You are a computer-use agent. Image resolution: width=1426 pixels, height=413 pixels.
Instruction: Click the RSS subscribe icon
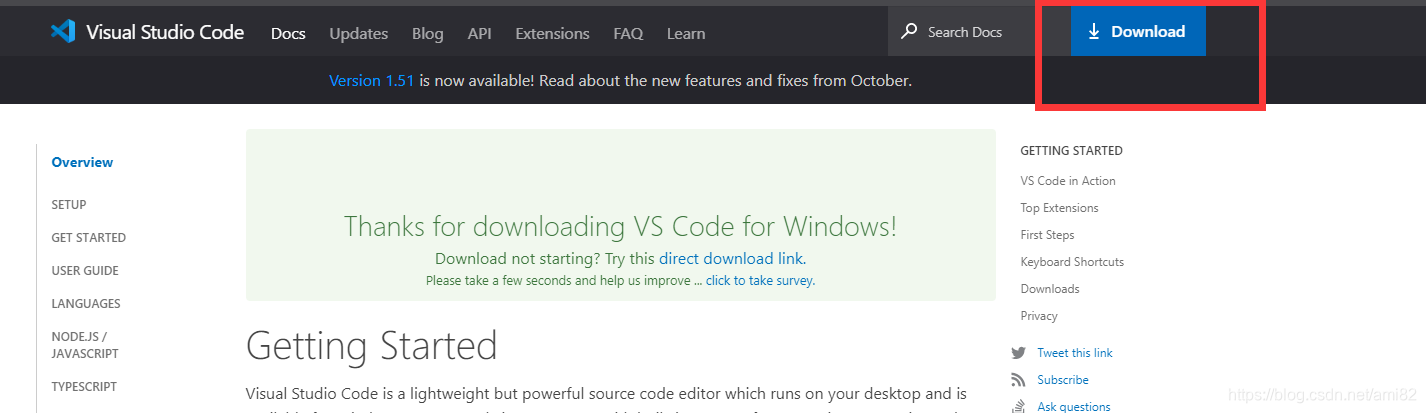1019,380
